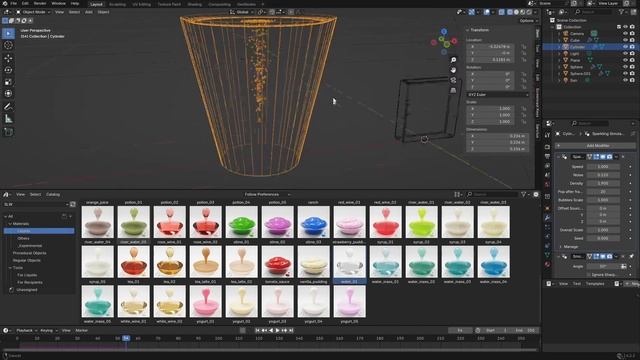
Task: Select the tomato_sauce red material thumbnail
Action: (x=278, y=262)
